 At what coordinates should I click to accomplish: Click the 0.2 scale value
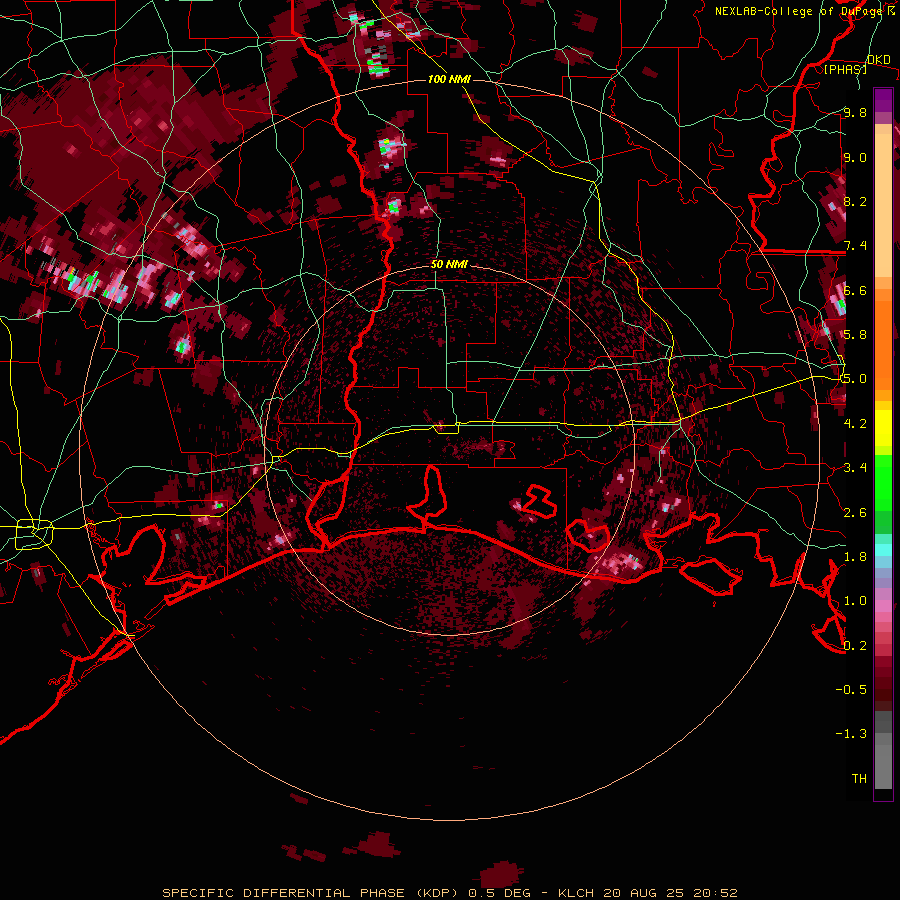pos(855,646)
